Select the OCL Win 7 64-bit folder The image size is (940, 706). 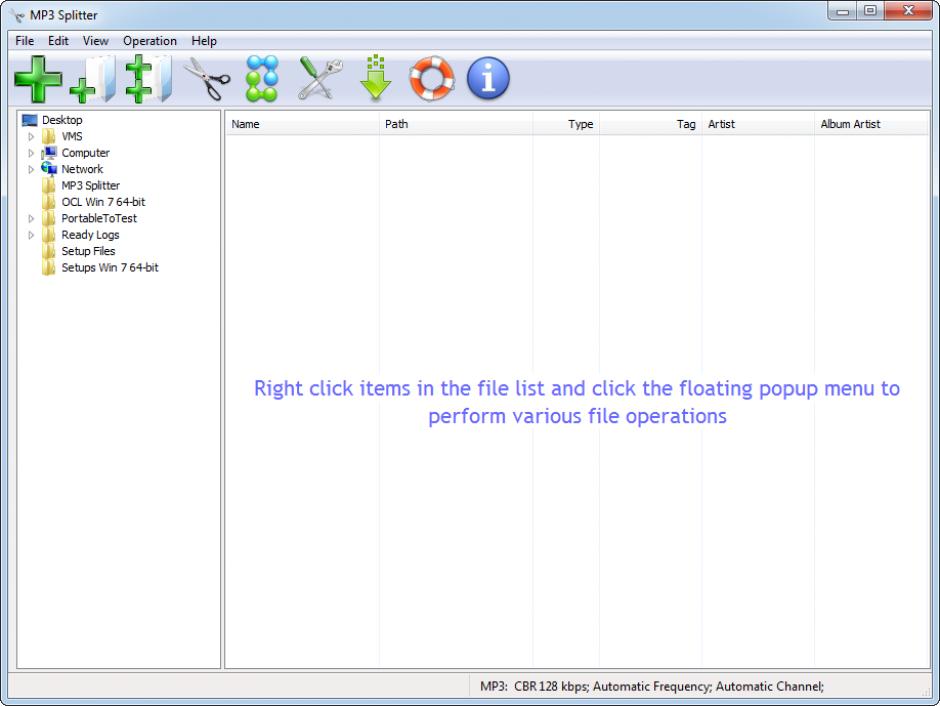pyautogui.click(x=103, y=202)
